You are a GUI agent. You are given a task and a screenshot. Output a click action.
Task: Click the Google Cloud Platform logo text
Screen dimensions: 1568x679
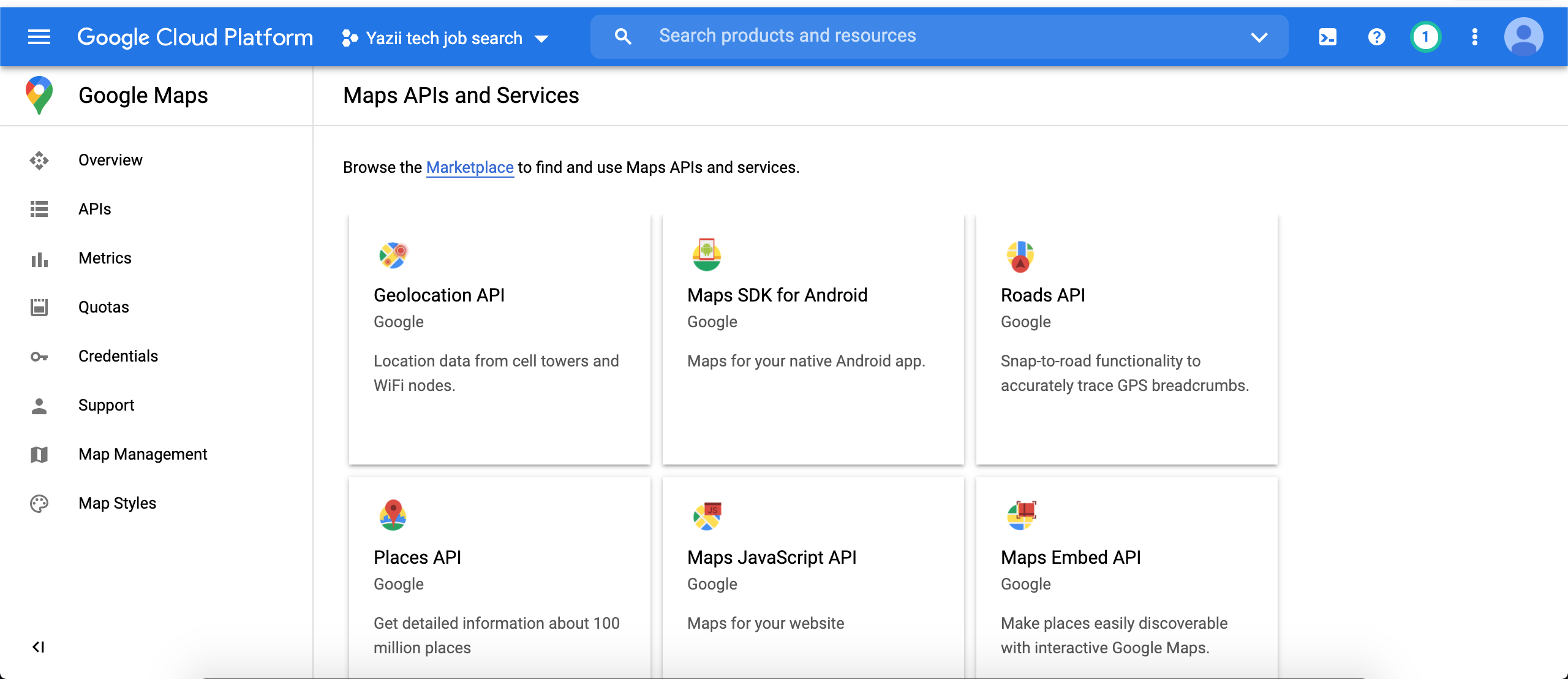point(195,37)
